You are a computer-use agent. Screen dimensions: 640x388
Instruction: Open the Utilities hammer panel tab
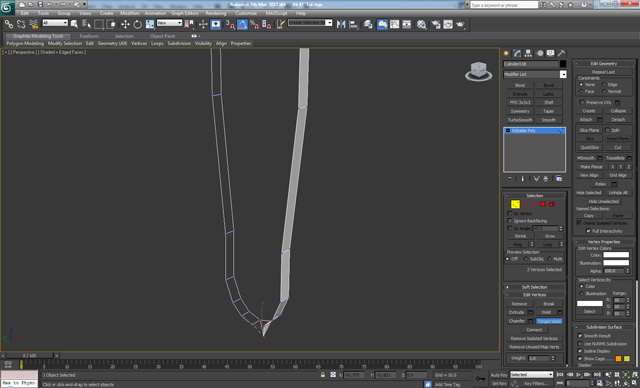(x=562, y=53)
